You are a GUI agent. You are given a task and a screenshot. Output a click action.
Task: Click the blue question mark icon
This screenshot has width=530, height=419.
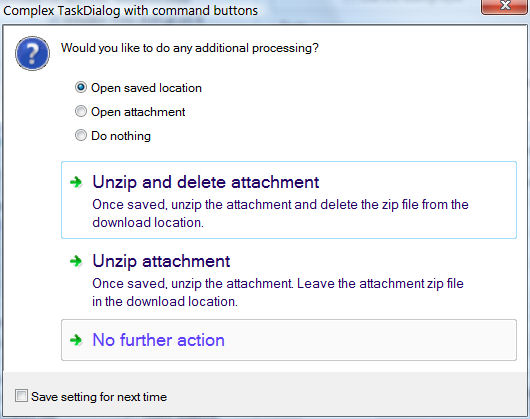tap(32, 53)
